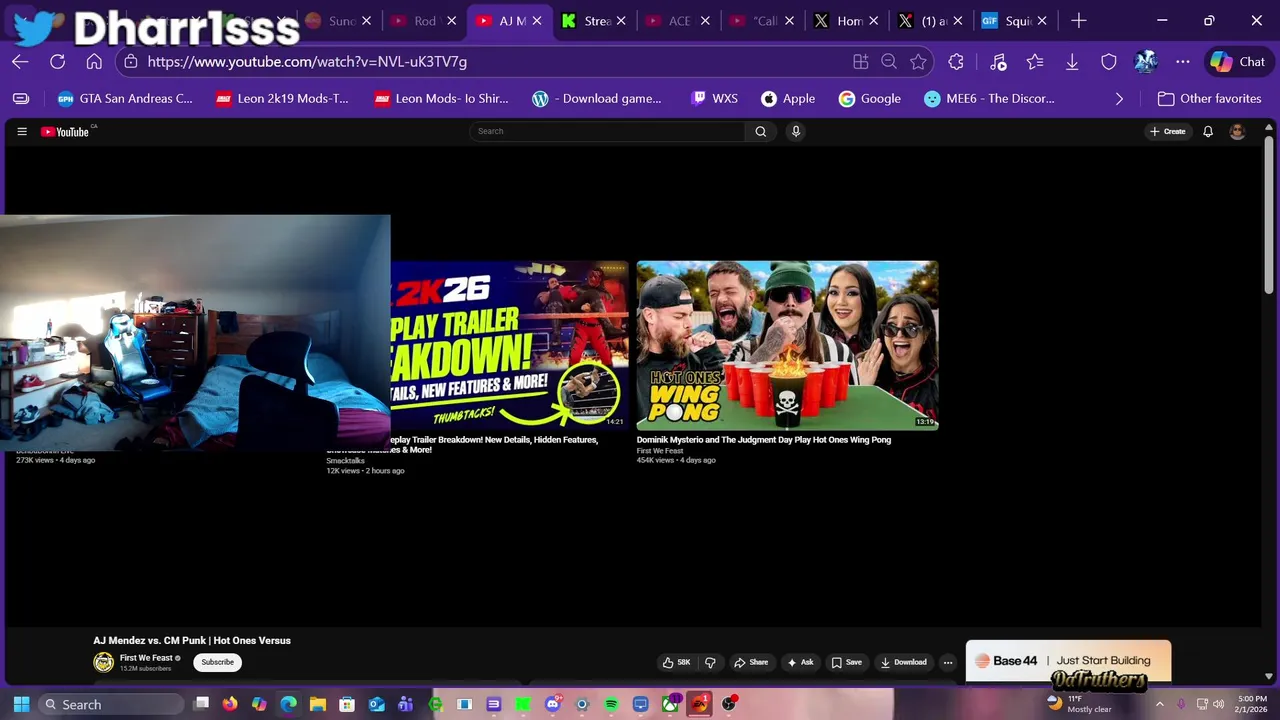Open the media control music icon
Image resolution: width=1280 pixels, height=720 pixels.
tap(998, 61)
